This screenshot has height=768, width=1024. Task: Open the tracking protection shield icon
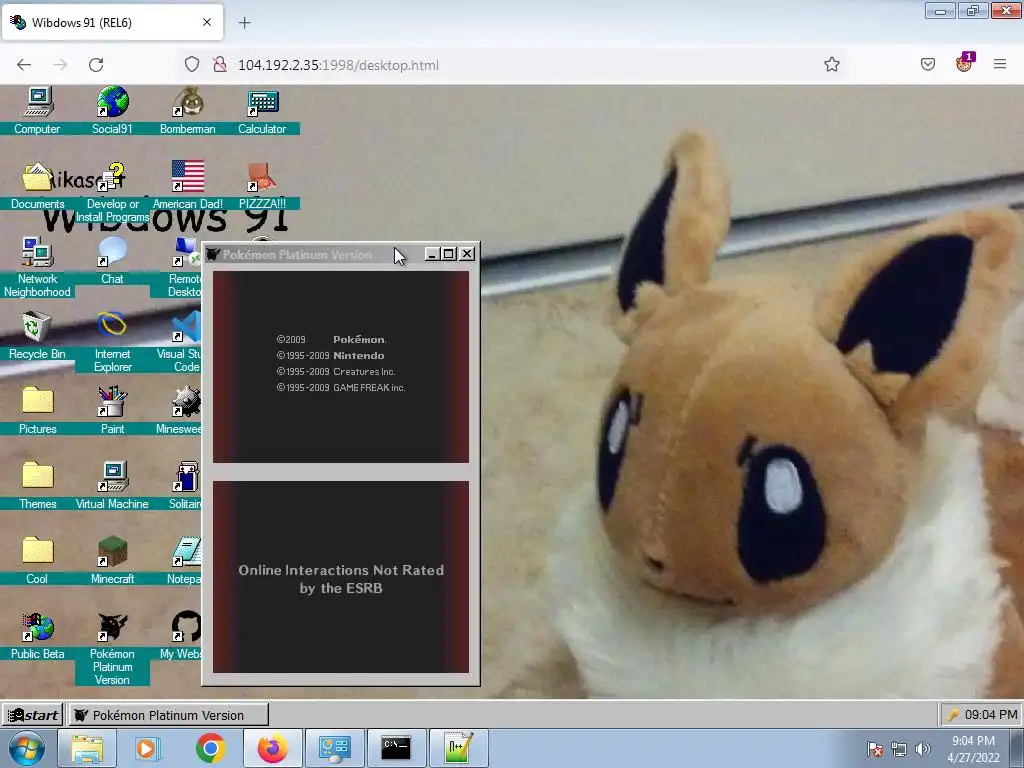191,64
